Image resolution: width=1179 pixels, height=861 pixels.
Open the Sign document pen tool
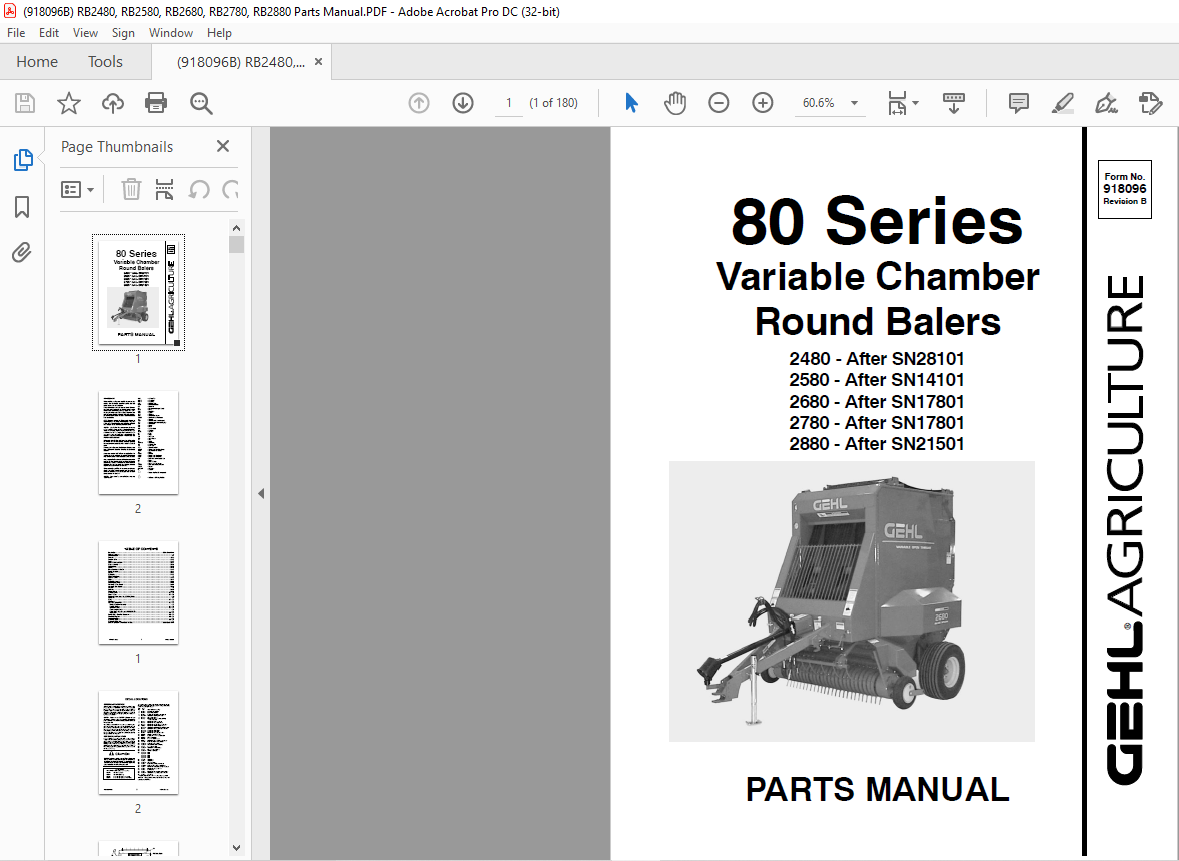coord(1106,103)
